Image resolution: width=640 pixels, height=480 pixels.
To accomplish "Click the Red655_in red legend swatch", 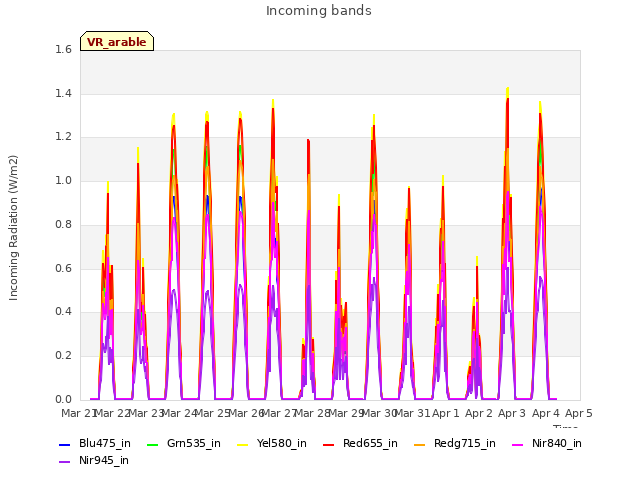I will coord(329,444).
